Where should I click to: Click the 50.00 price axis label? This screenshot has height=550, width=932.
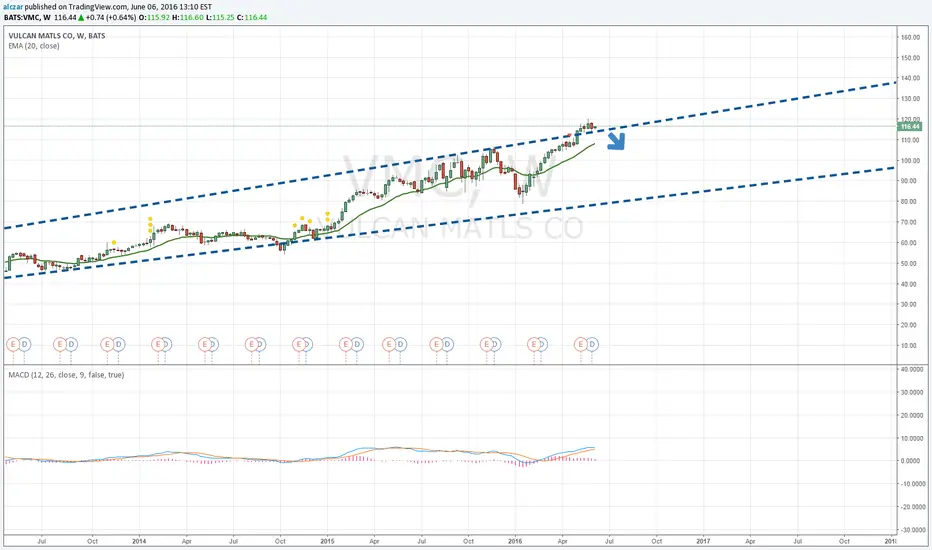(911, 263)
